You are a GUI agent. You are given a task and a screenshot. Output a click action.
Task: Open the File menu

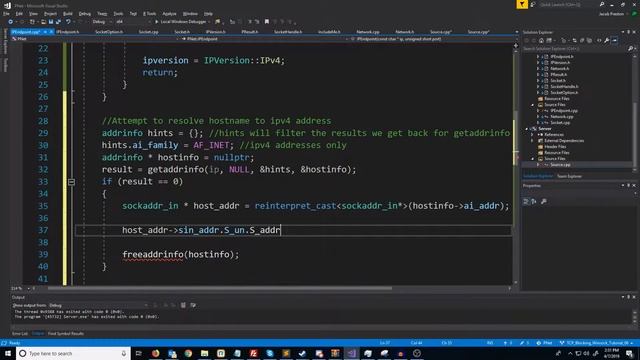pos(6,13)
